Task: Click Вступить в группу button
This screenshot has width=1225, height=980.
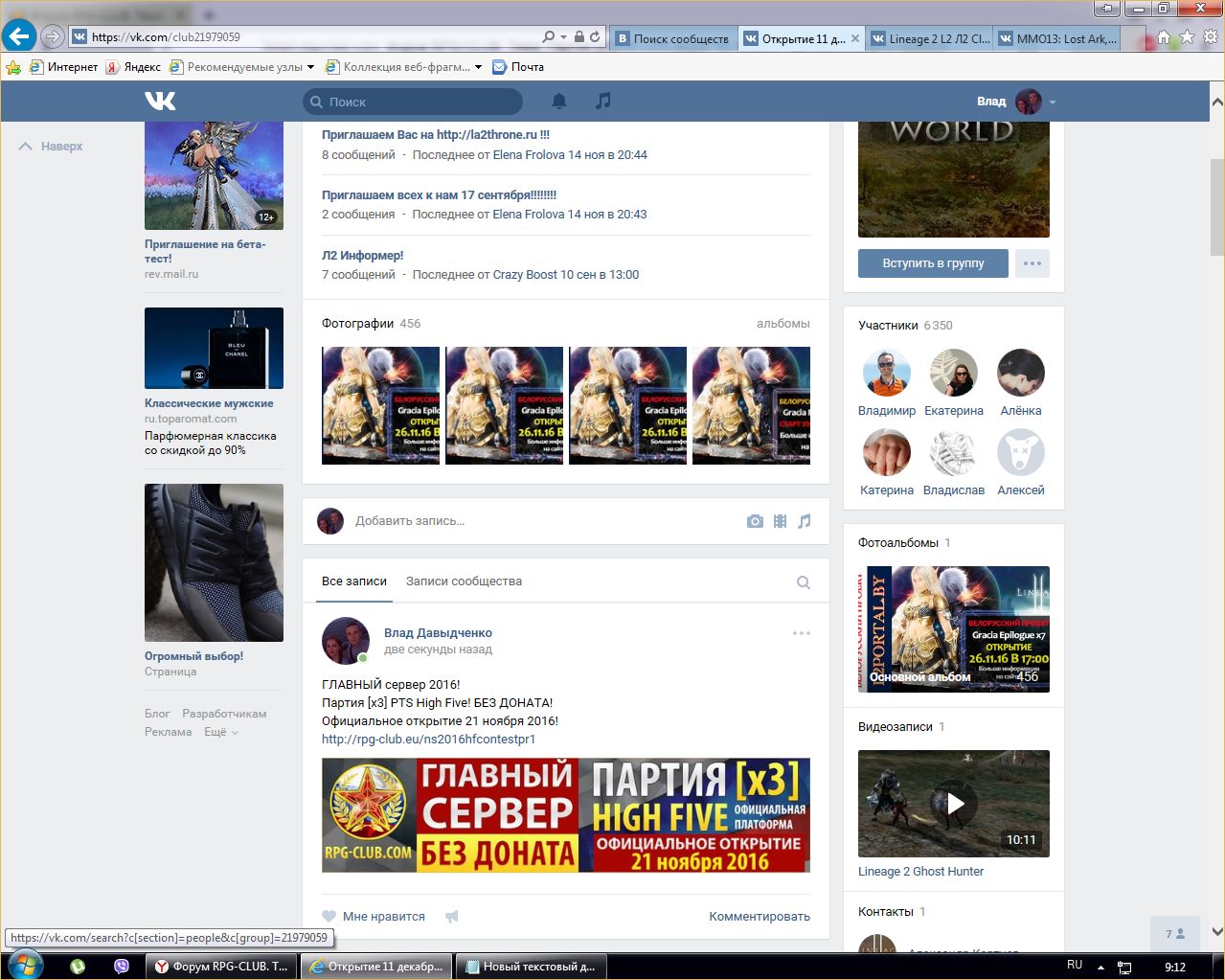Action: point(933,263)
